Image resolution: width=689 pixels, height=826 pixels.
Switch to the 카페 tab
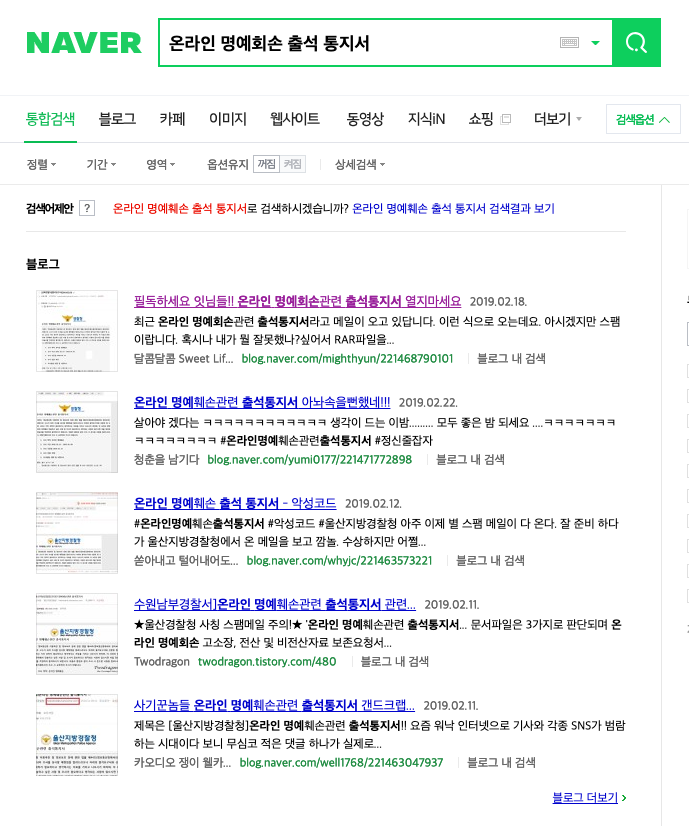[172, 119]
